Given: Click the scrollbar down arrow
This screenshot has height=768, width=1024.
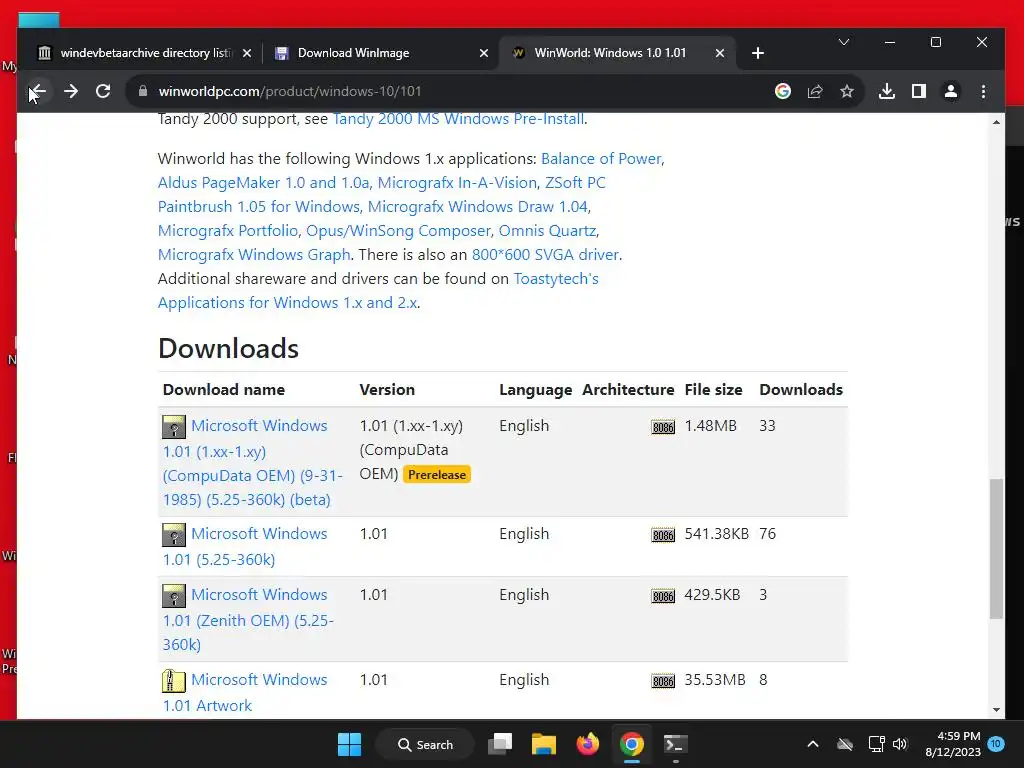Looking at the screenshot, I should [996, 710].
